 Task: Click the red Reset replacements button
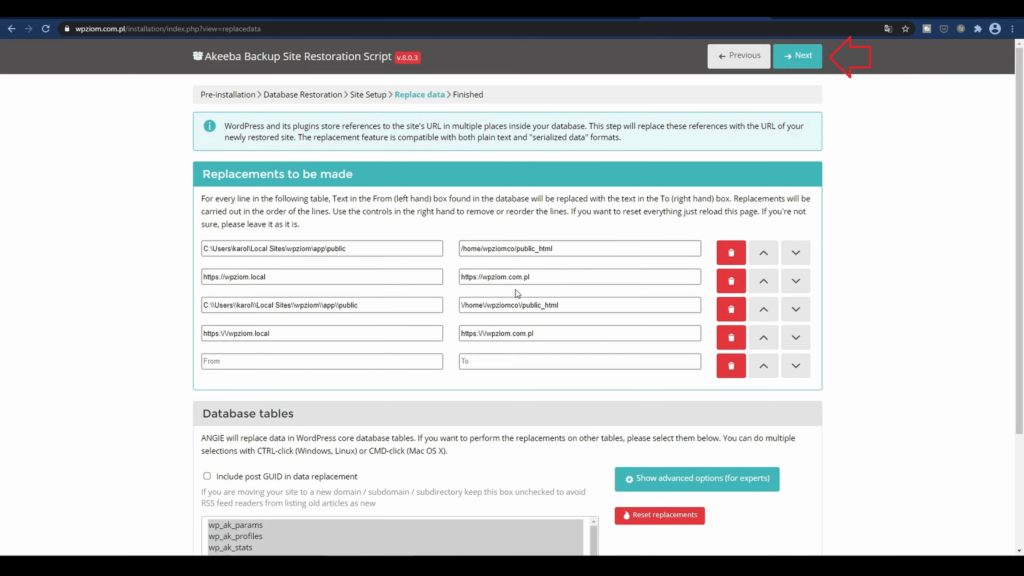[x=659, y=516]
